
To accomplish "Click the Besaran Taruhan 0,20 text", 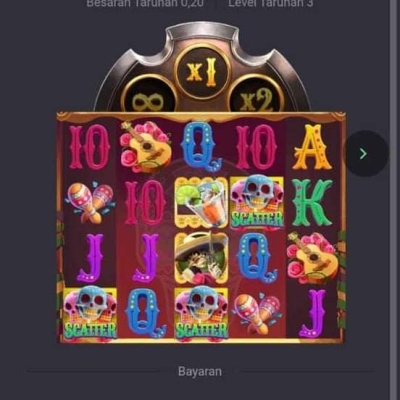I will (145, 3).
